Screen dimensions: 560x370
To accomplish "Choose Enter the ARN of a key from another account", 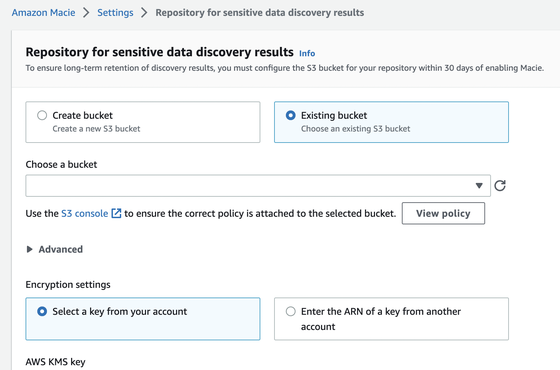I will pos(291,311).
